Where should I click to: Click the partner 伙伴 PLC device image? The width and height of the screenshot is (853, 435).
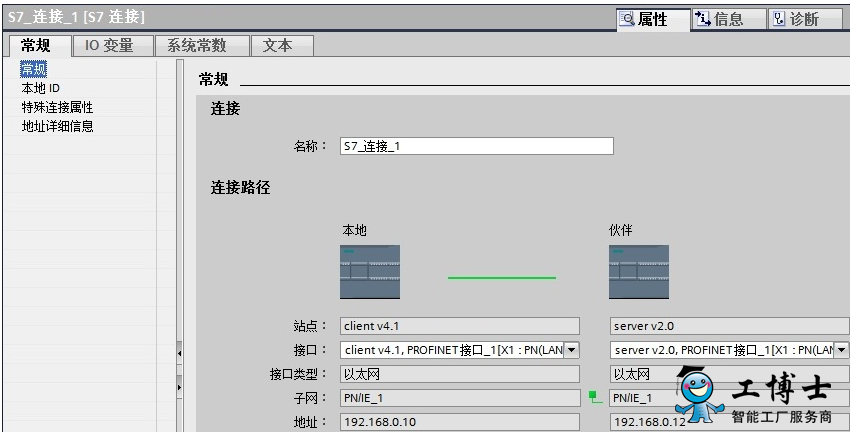(x=639, y=272)
